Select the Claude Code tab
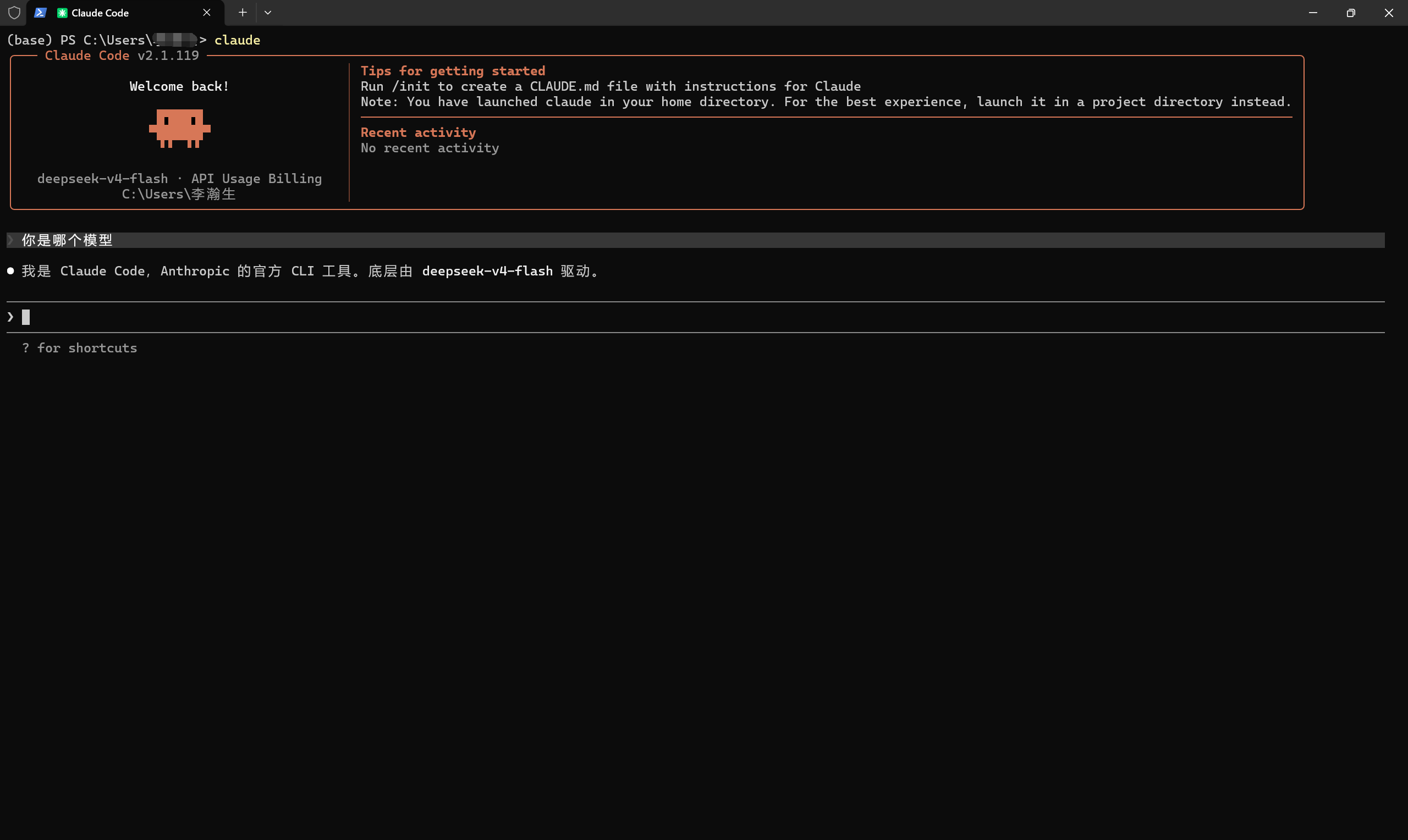Image resolution: width=1408 pixels, height=840 pixels. click(x=100, y=13)
